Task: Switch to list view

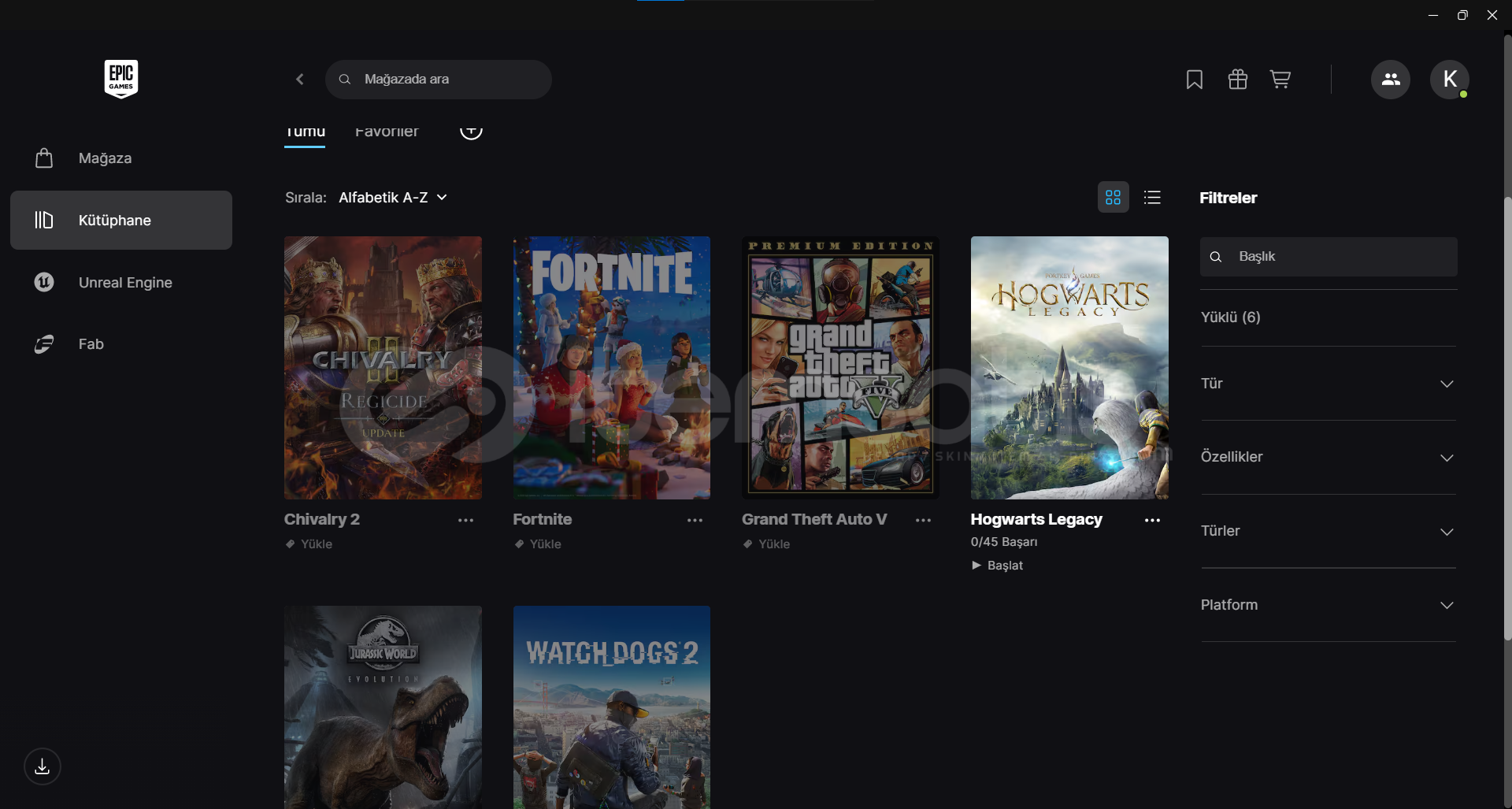Action: coord(1152,197)
